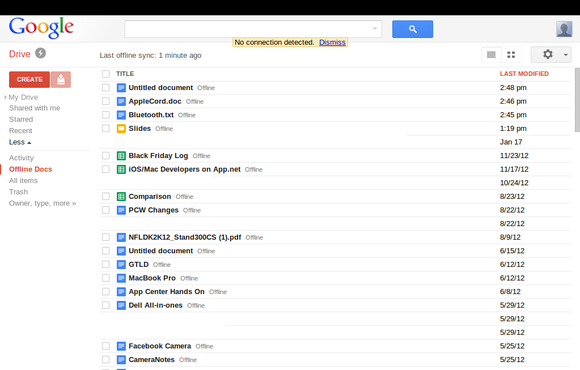Click the red Create button
Screen dimensions: 580x370
point(30,80)
